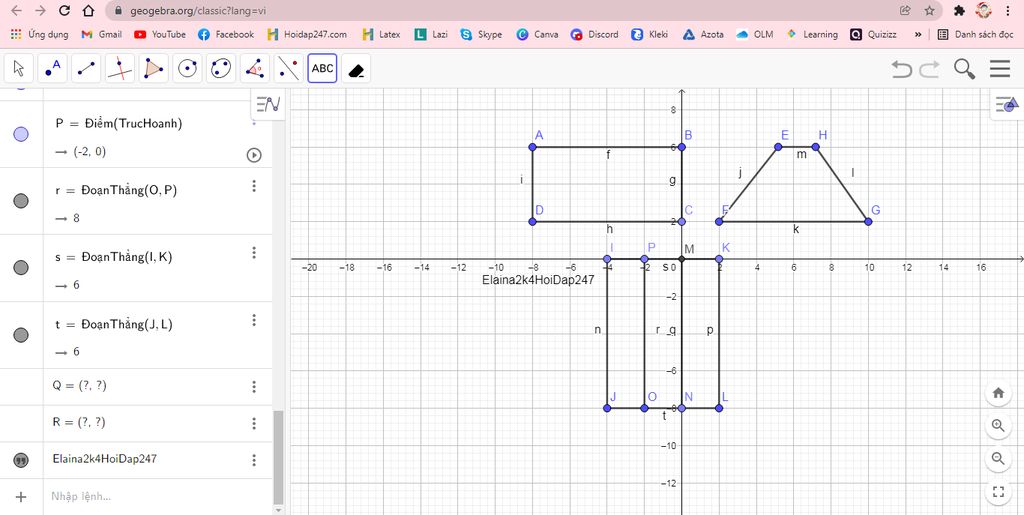Screen dimensions: 1024x515
Task: Toggle visibility of segment r
Action: coord(21,201)
